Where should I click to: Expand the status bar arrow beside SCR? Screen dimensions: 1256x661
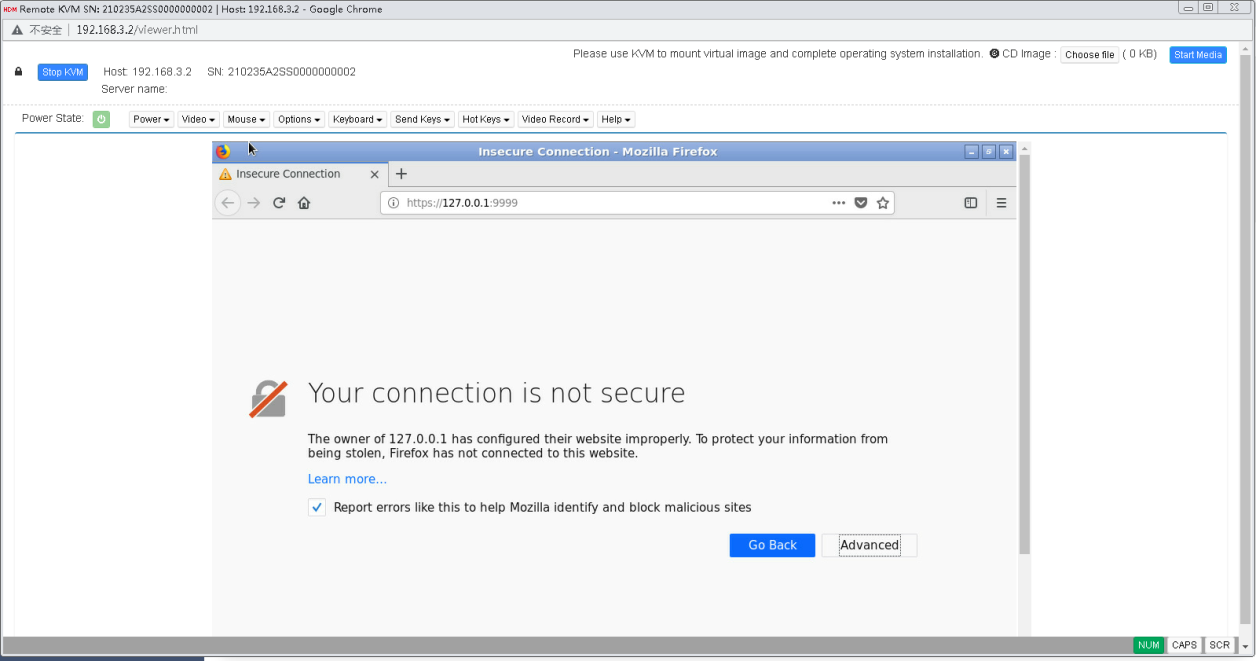click(x=1245, y=646)
